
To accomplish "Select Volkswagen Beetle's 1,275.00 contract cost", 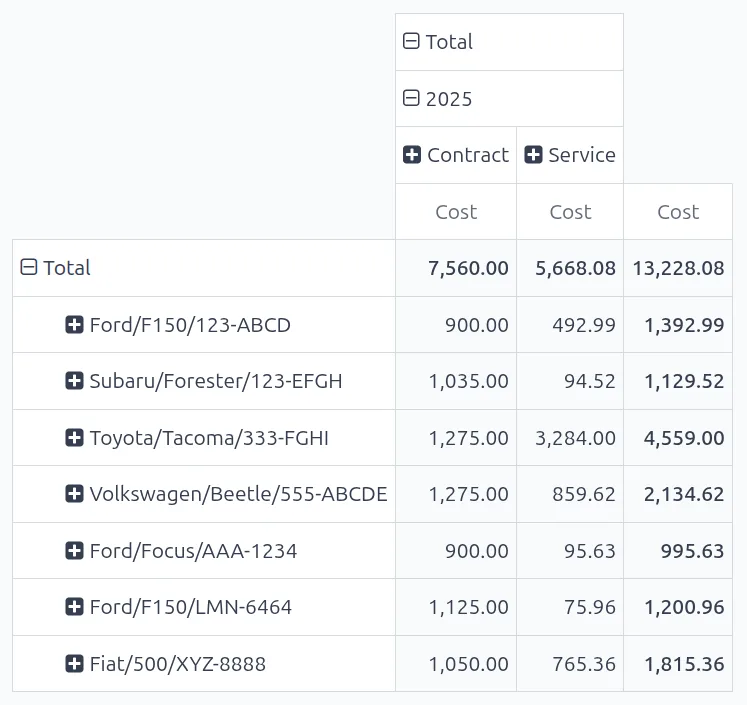I will pos(456,494).
